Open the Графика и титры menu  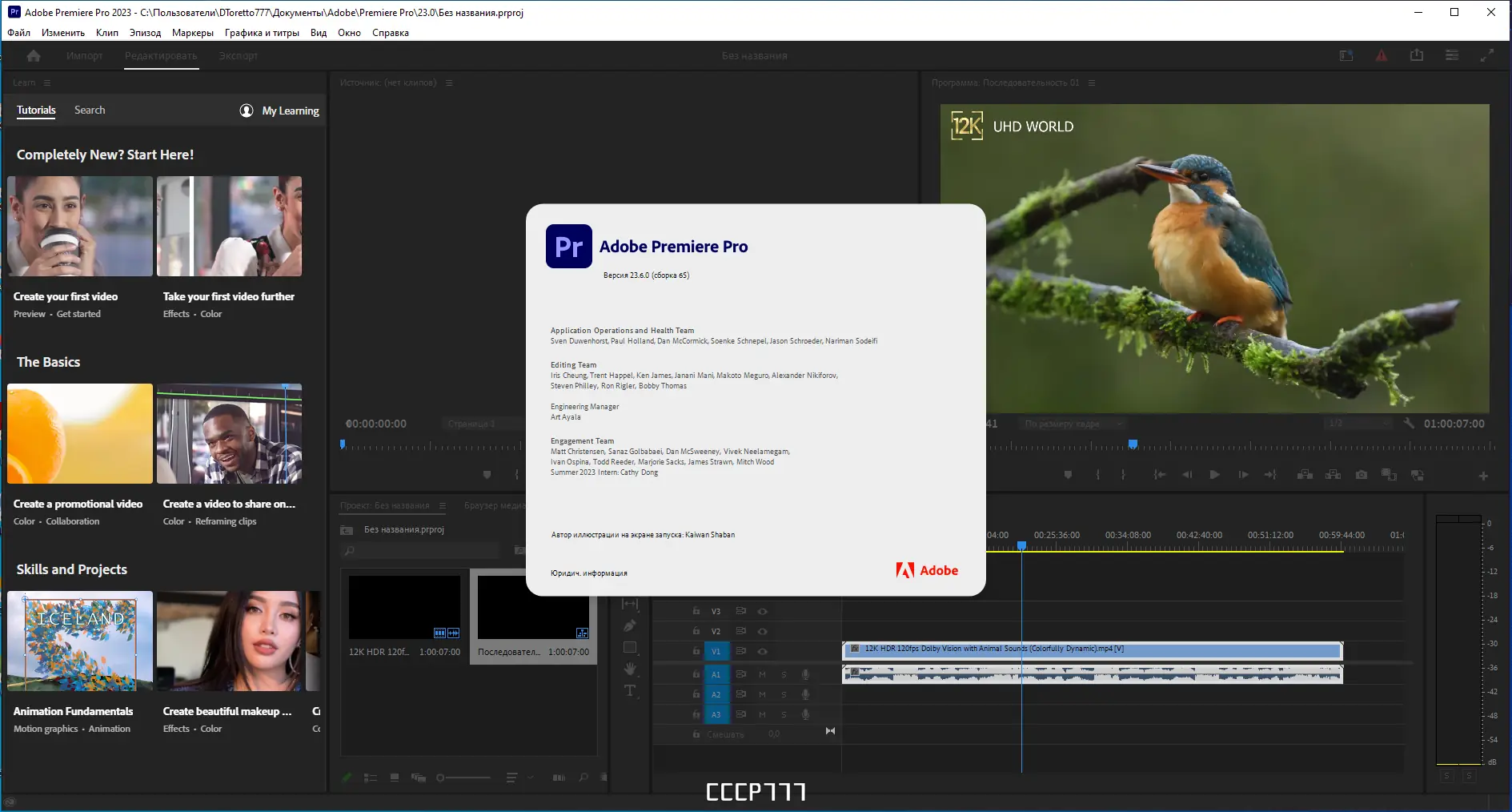coord(262,33)
